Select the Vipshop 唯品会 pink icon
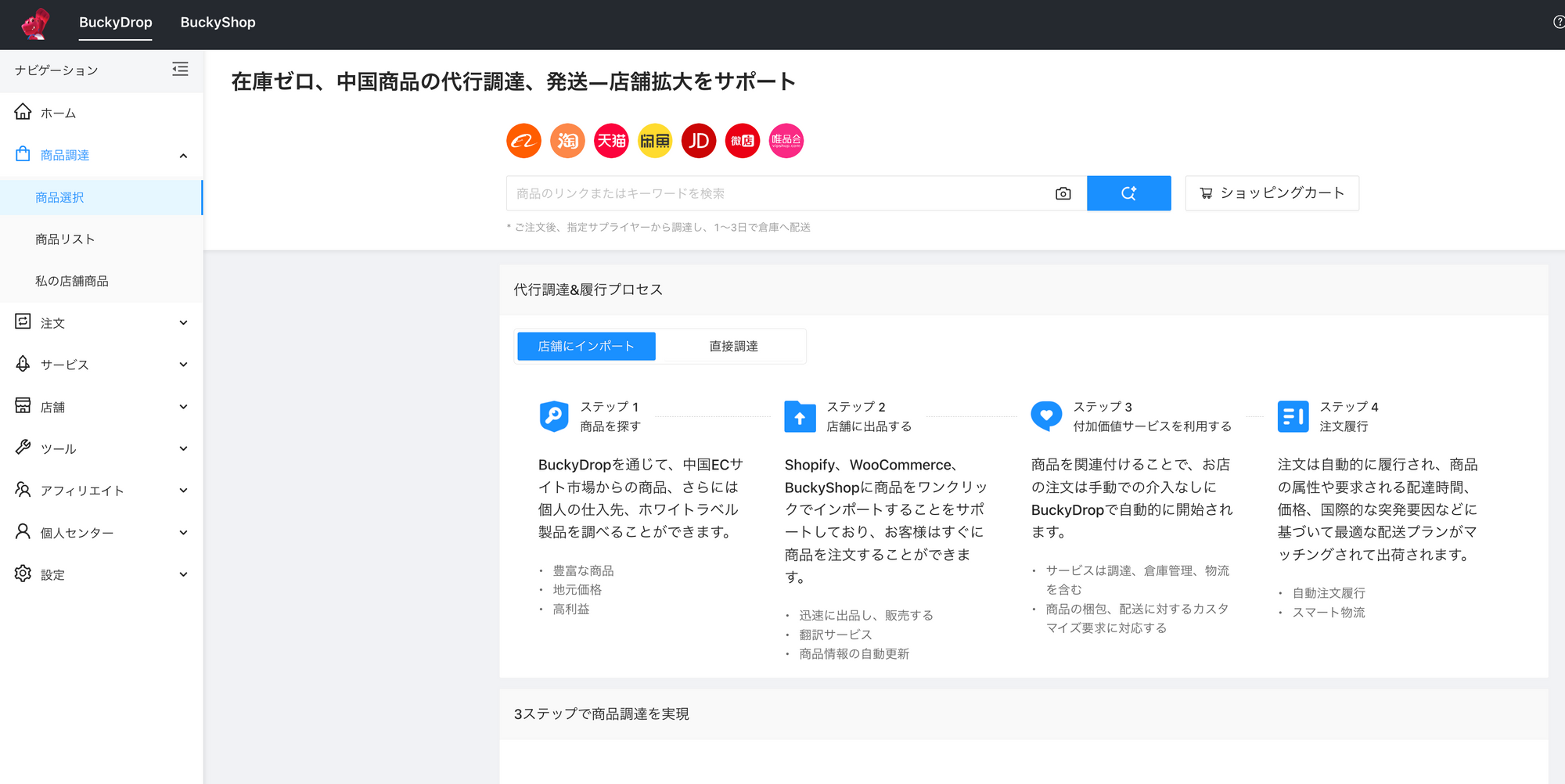Screen dimensions: 1565x784 point(786,141)
